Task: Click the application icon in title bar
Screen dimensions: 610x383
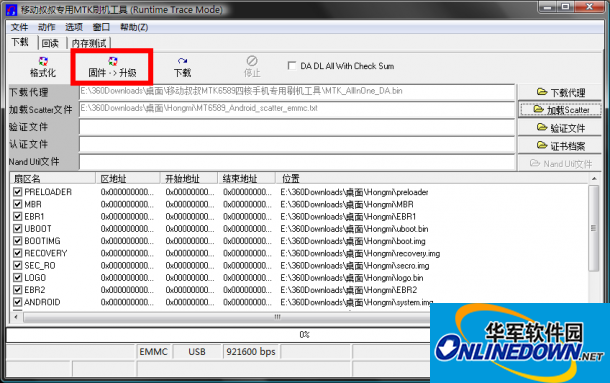Action: [11, 10]
